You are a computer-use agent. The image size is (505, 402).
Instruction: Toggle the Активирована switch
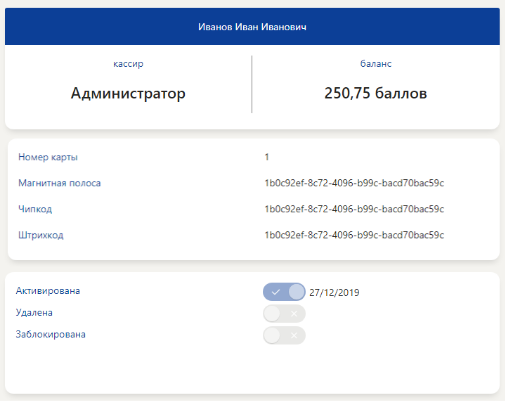pyautogui.click(x=284, y=292)
